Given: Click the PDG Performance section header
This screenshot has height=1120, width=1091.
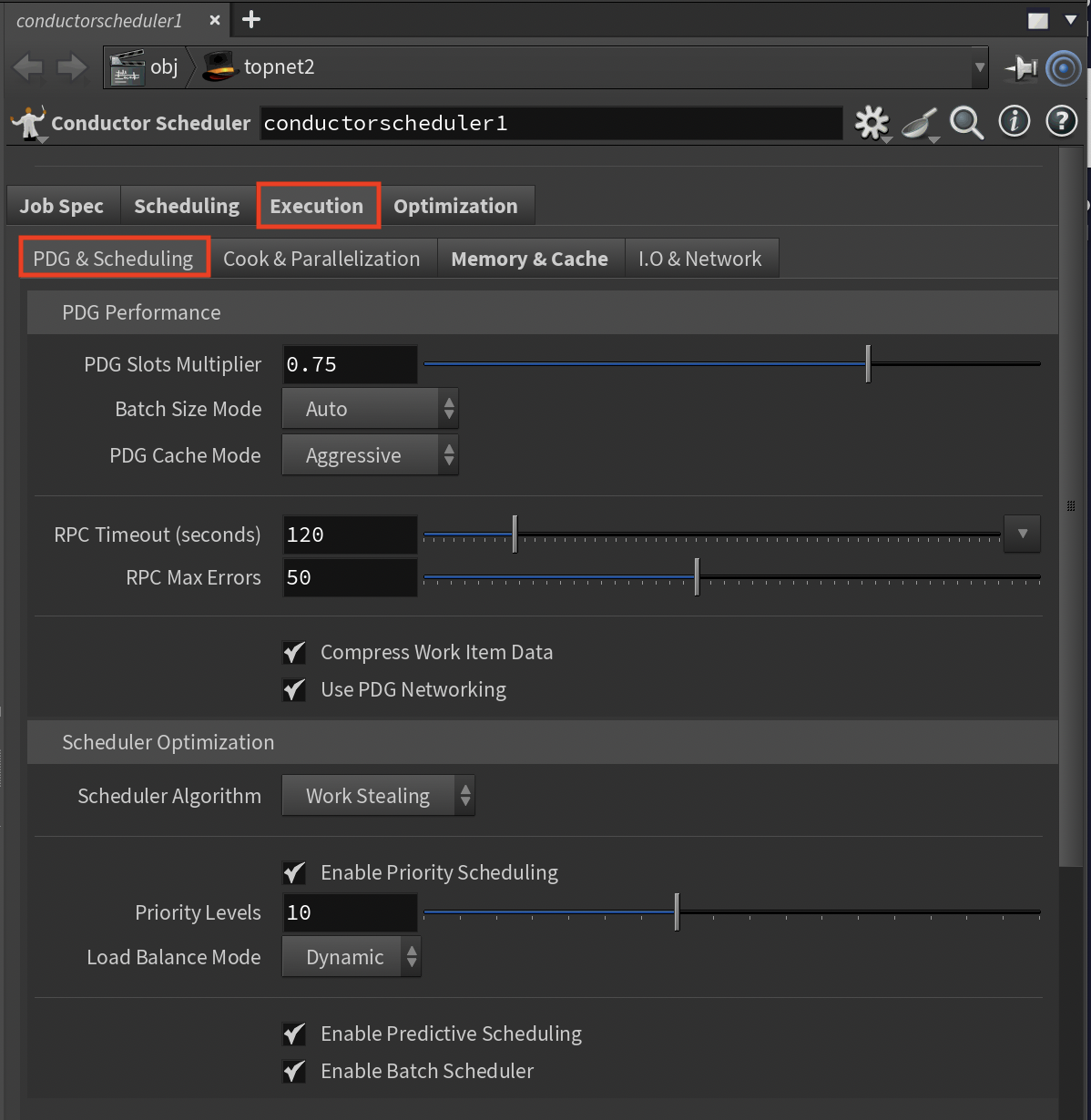Looking at the screenshot, I should 543,312.
